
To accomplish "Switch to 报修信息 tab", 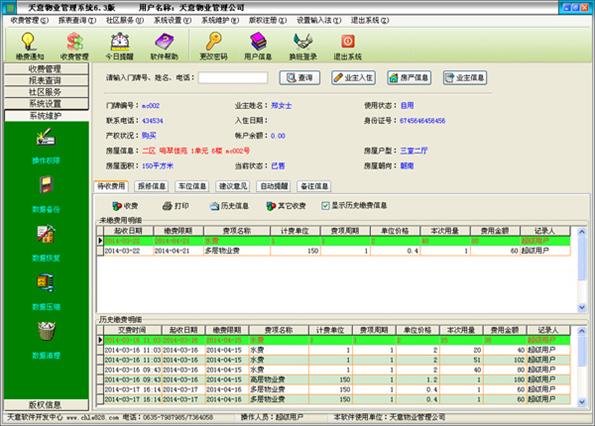I will coord(152,186).
